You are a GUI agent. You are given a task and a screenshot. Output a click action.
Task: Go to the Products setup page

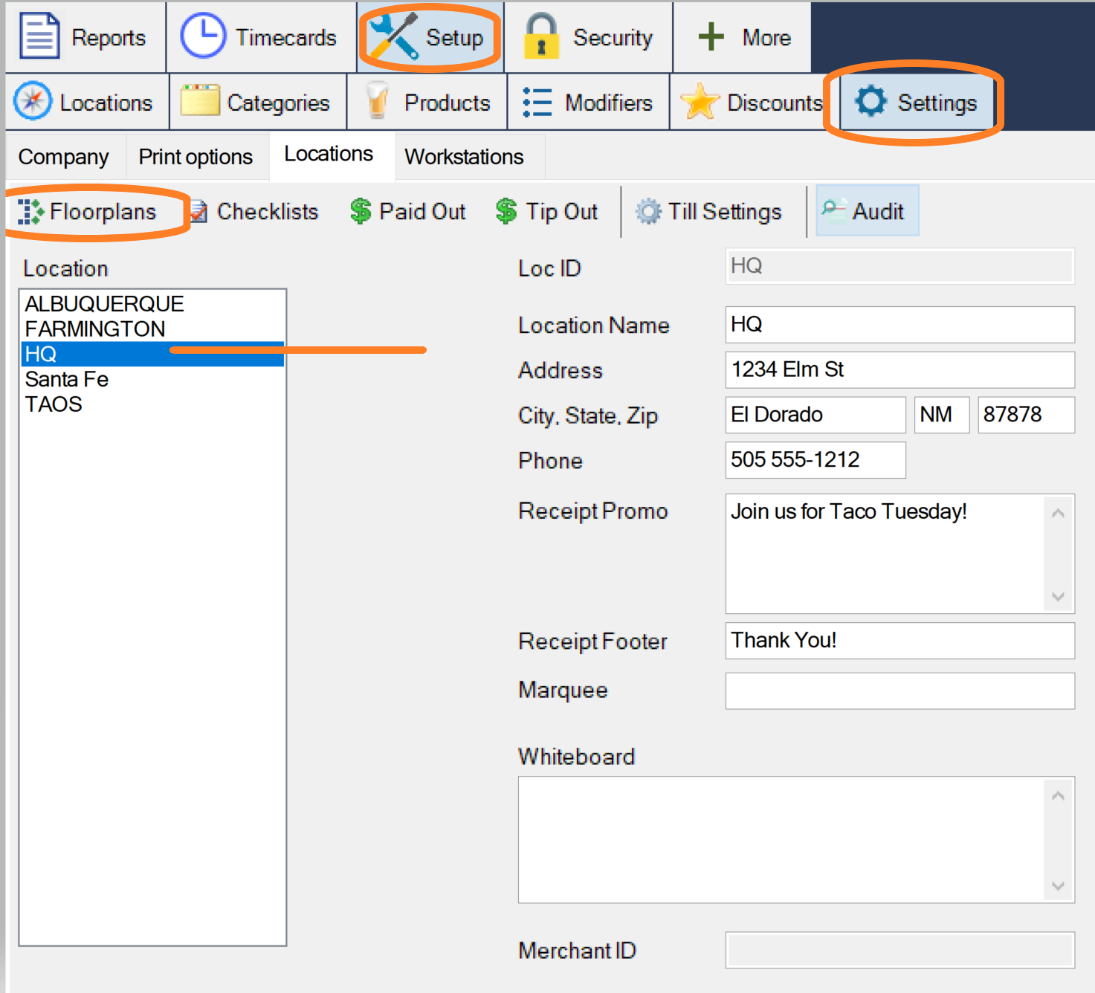(x=427, y=102)
